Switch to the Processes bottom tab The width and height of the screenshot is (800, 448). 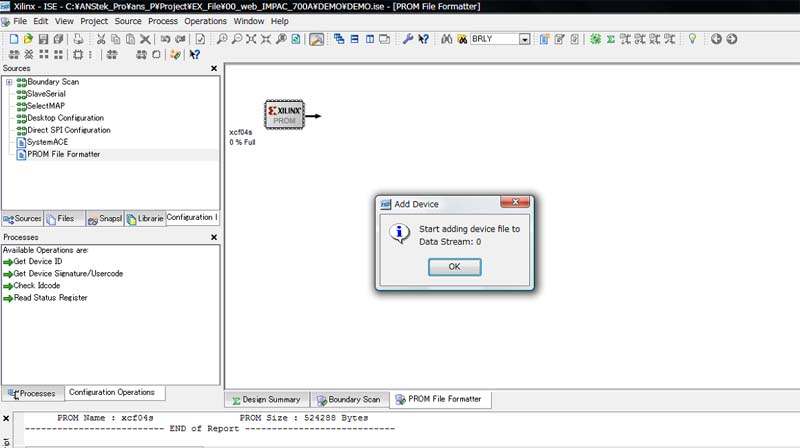point(33,393)
